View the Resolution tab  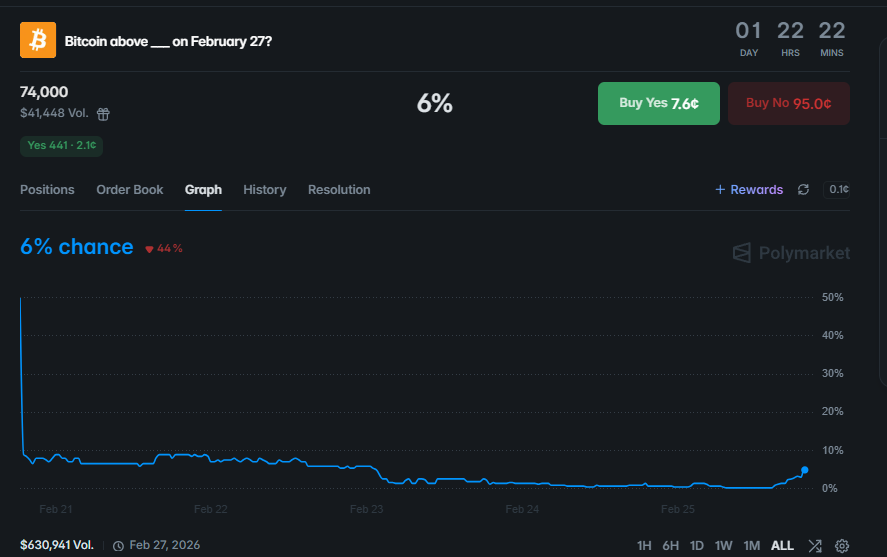point(339,189)
